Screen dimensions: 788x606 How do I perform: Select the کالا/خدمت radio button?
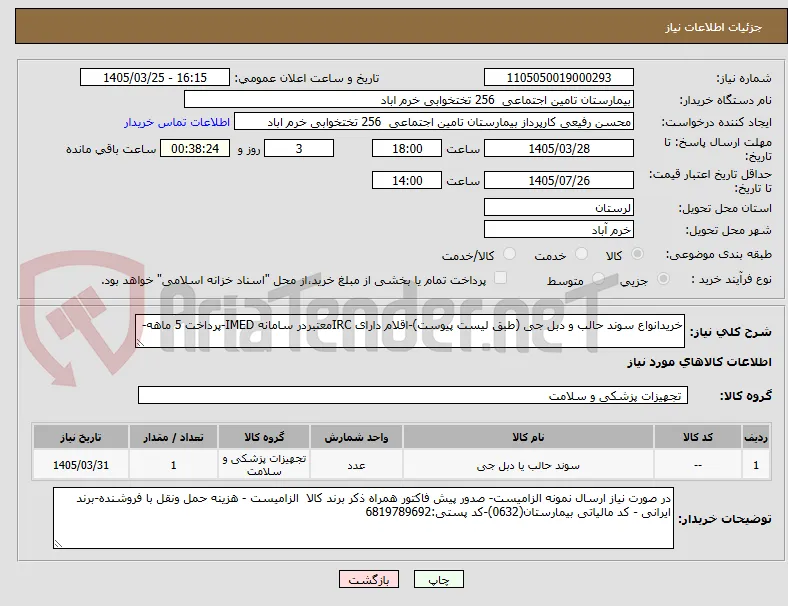pos(509,254)
